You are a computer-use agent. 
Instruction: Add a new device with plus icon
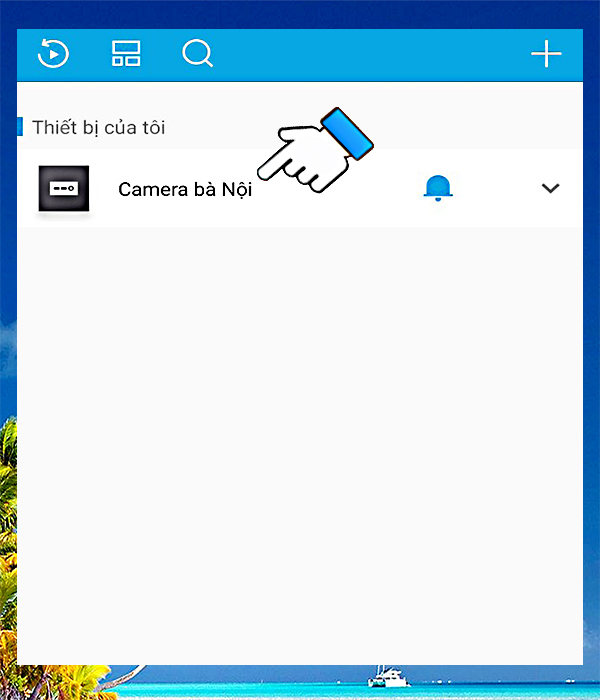click(x=546, y=54)
